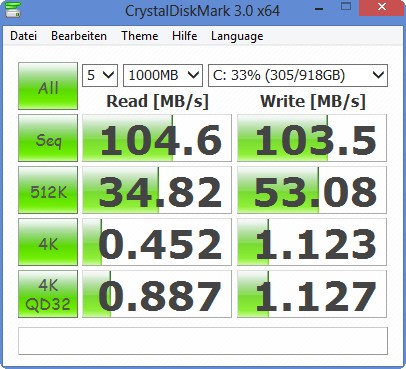This screenshot has width=406, height=369.
Task: Click the 4K write result 1.123
Action: pyautogui.click(x=312, y=242)
